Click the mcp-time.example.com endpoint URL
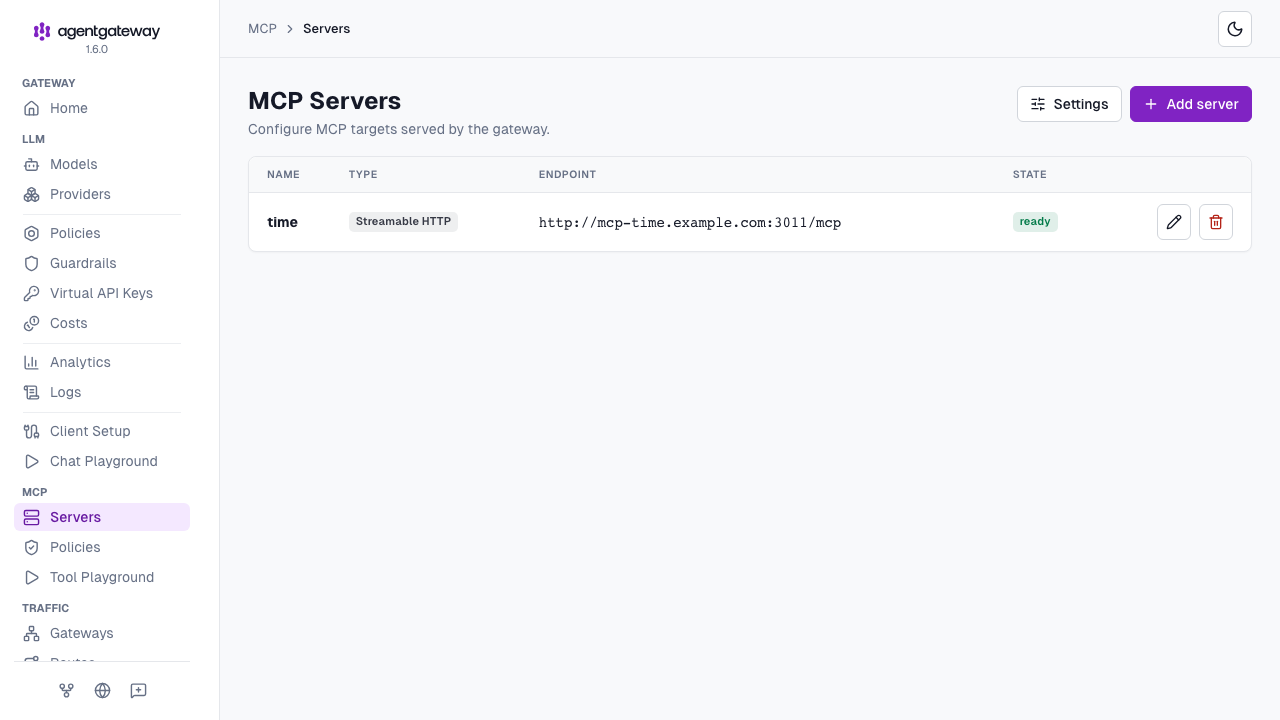Image resolution: width=1280 pixels, height=720 pixels. pos(690,223)
